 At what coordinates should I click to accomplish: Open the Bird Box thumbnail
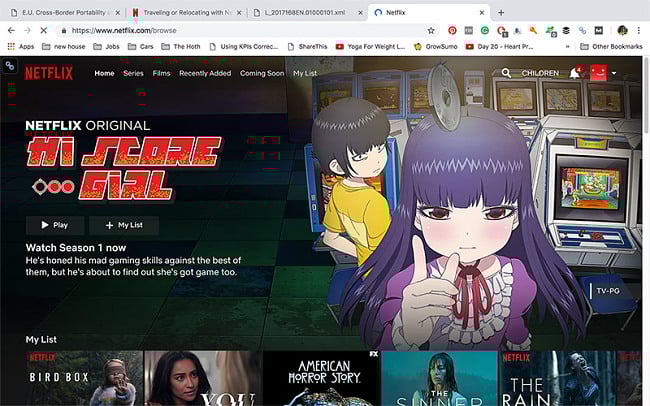click(84, 378)
